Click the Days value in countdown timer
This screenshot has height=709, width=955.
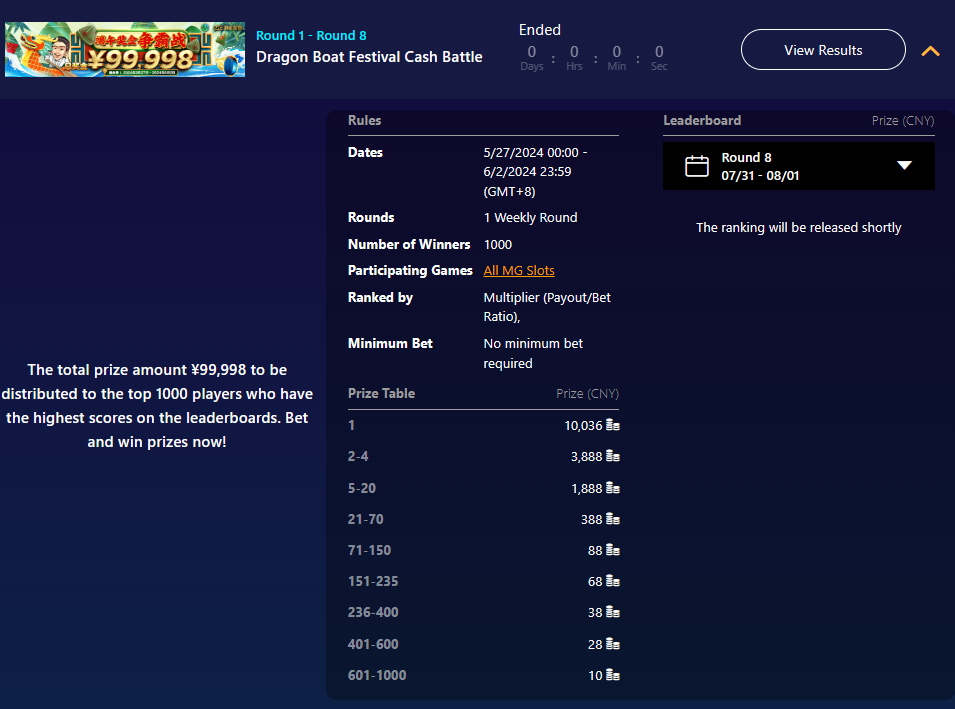coord(532,52)
